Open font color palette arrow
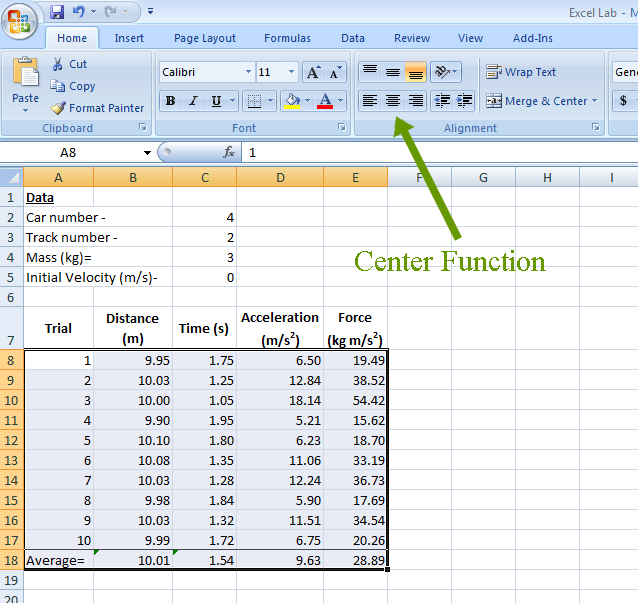The width and height of the screenshot is (638, 603). tap(341, 101)
